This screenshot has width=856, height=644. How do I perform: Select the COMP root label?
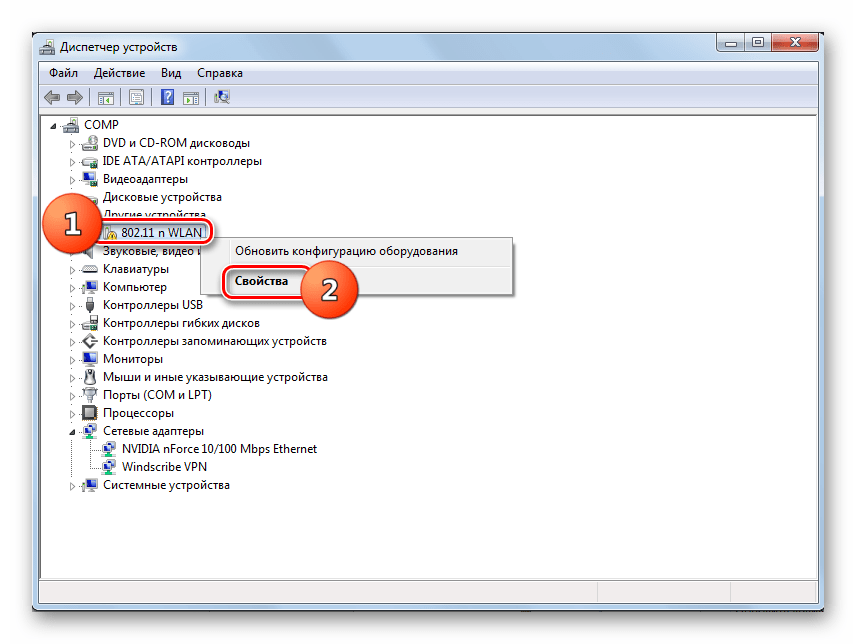101,125
